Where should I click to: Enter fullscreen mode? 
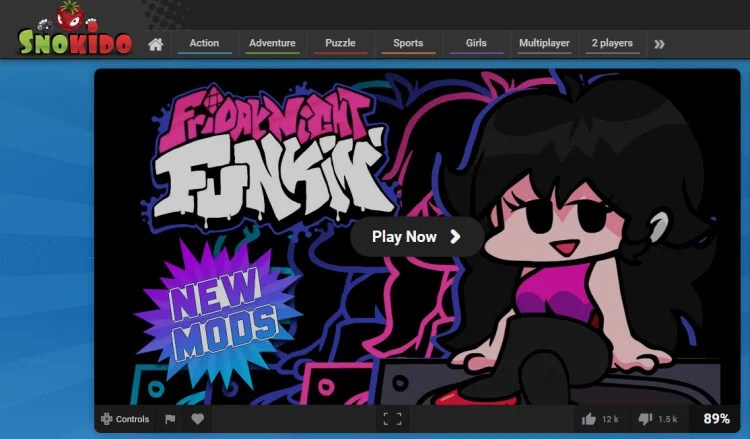[x=393, y=419]
